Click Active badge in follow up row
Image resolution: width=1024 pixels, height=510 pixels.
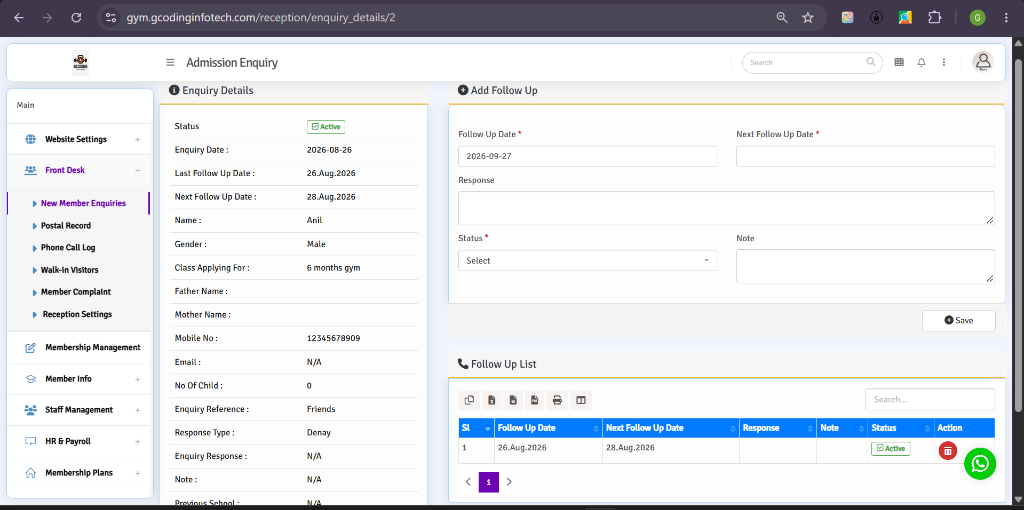pos(890,449)
